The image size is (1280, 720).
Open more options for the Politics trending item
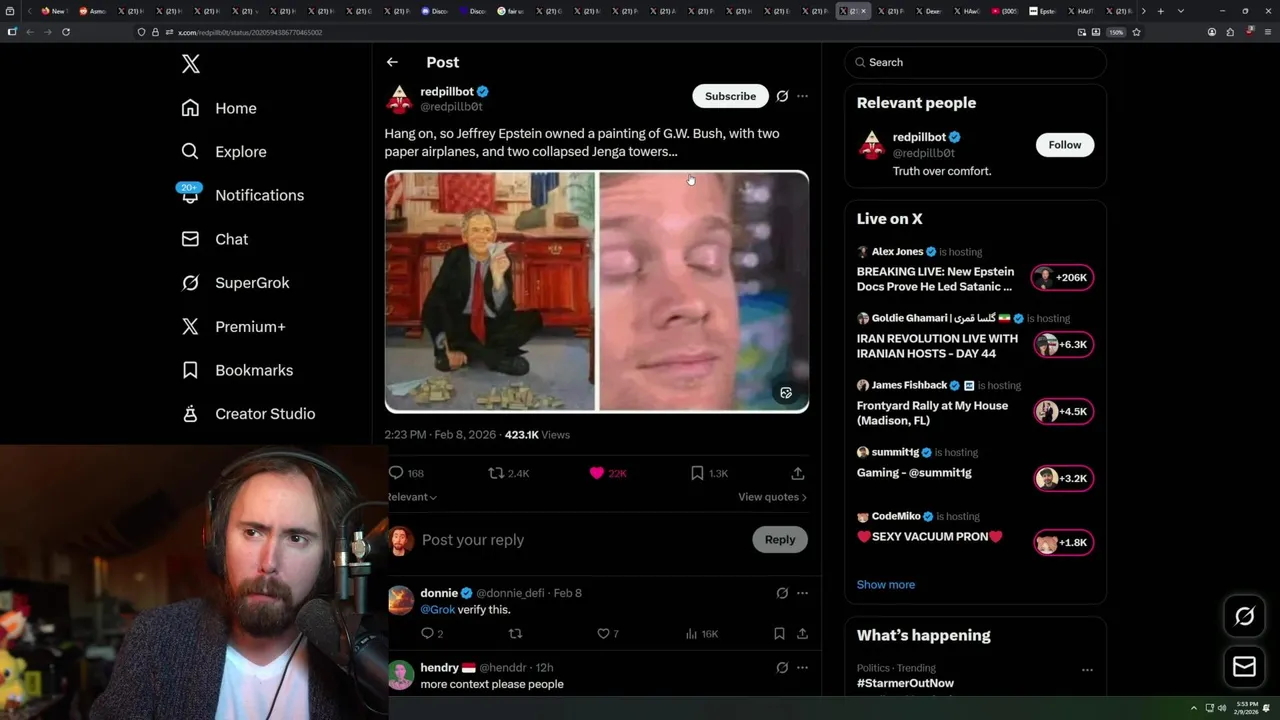point(1087,670)
